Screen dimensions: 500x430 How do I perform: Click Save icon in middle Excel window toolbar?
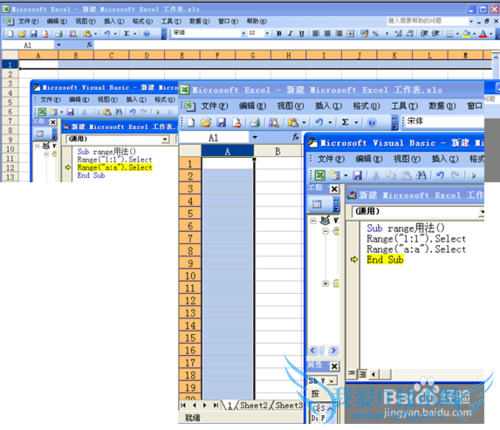pyautogui.click(x=221, y=123)
